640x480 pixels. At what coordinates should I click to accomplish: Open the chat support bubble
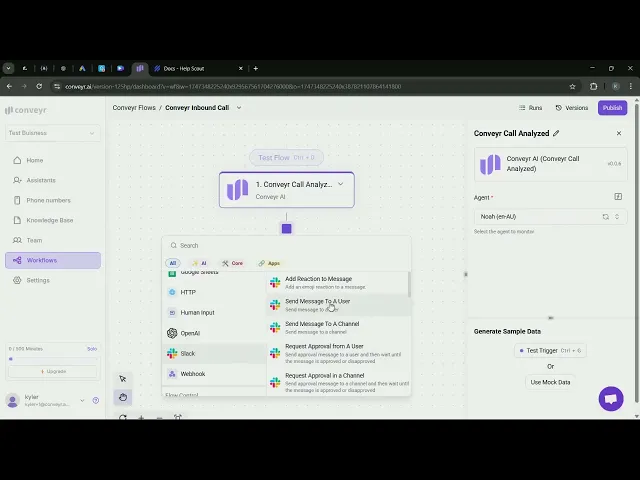click(611, 399)
